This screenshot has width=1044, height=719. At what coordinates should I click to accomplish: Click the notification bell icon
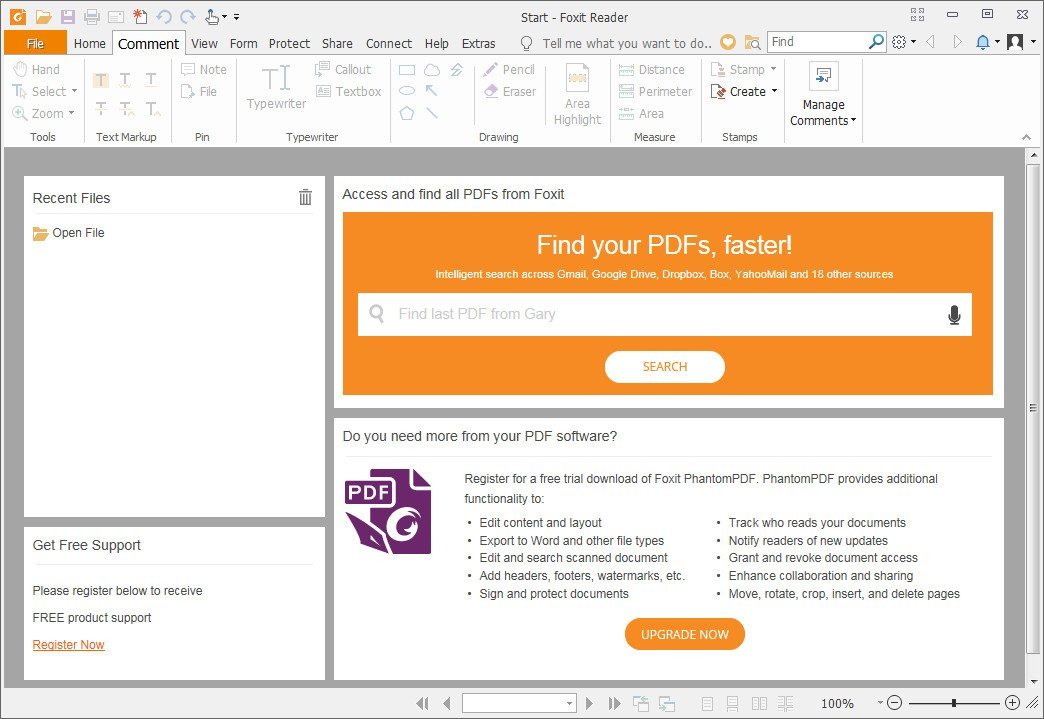click(x=982, y=42)
